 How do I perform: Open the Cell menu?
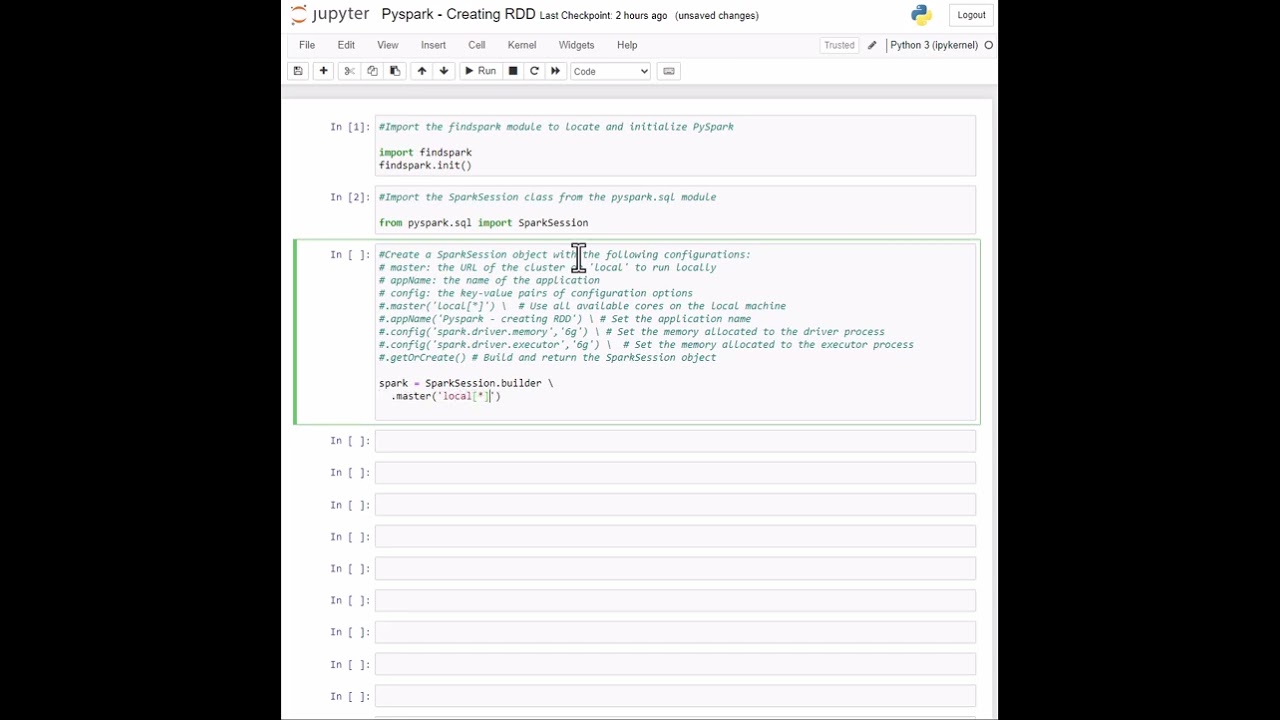pyautogui.click(x=477, y=45)
